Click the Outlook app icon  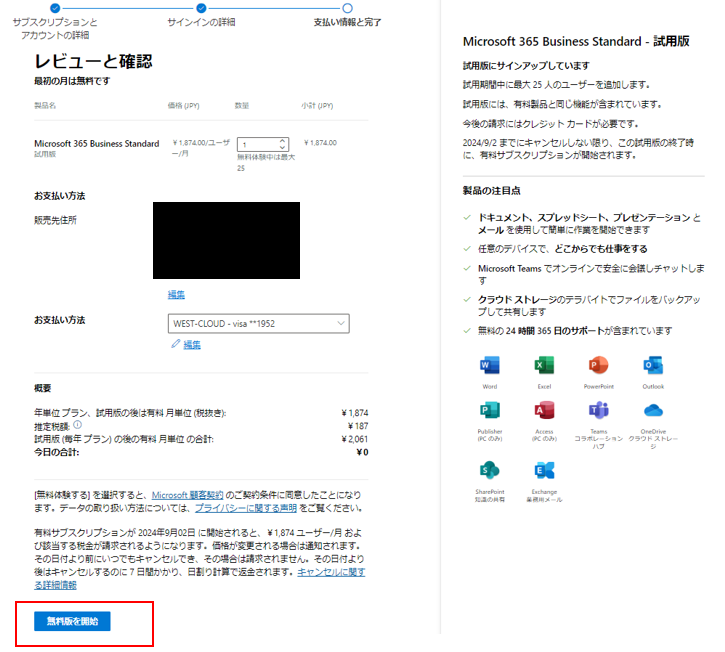pos(653,365)
